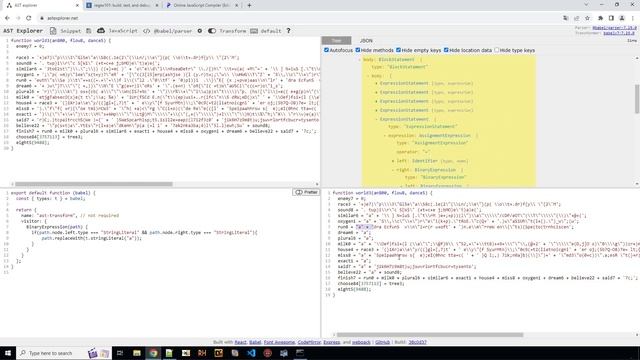Image resolution: width=640 pixels, height=360 pixels.
Task: Open parser settings gear icon
Action: (200, 31)
